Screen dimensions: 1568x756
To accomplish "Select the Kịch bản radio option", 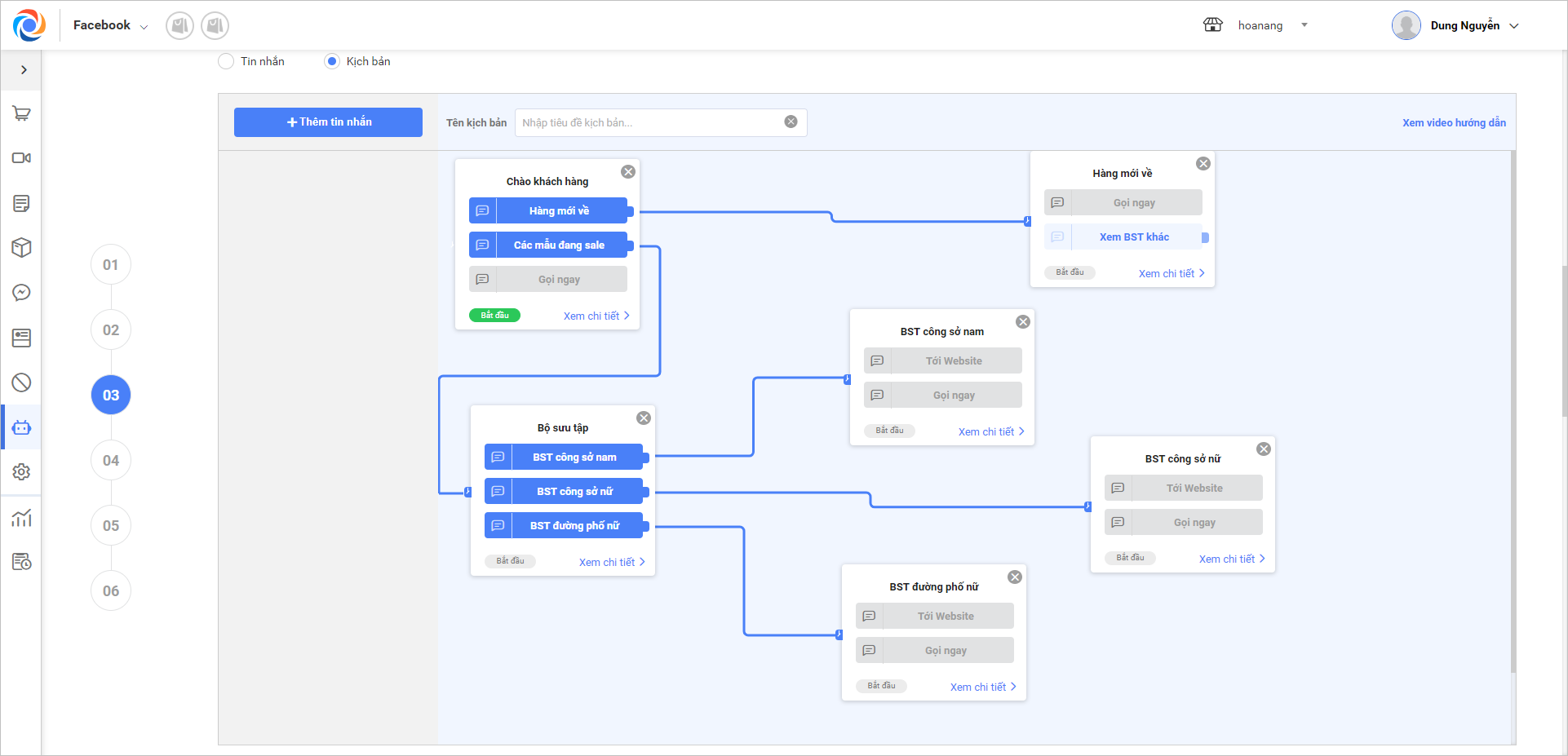I will coord(332,61).
